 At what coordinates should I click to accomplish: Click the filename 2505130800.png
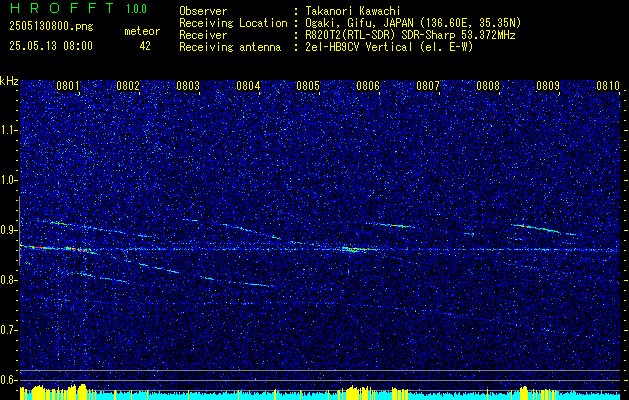click(51, 27)
